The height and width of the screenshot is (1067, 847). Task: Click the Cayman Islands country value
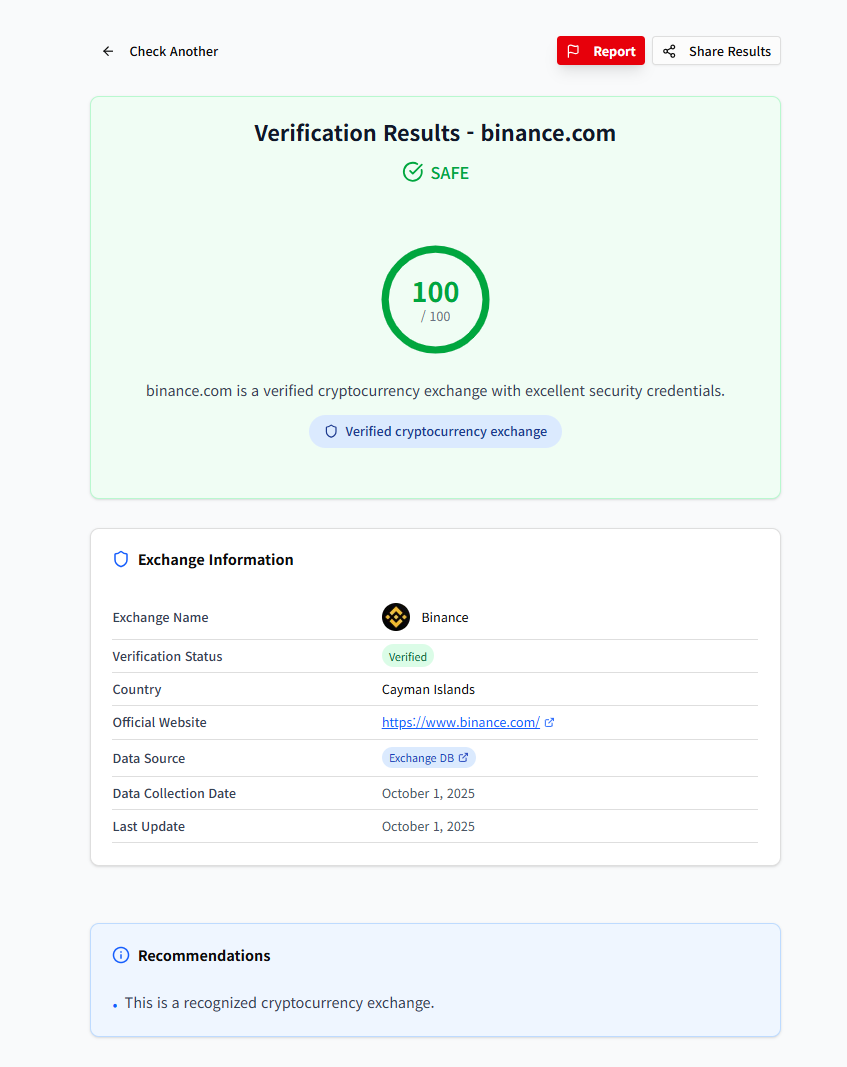click(x=429, y=689)
